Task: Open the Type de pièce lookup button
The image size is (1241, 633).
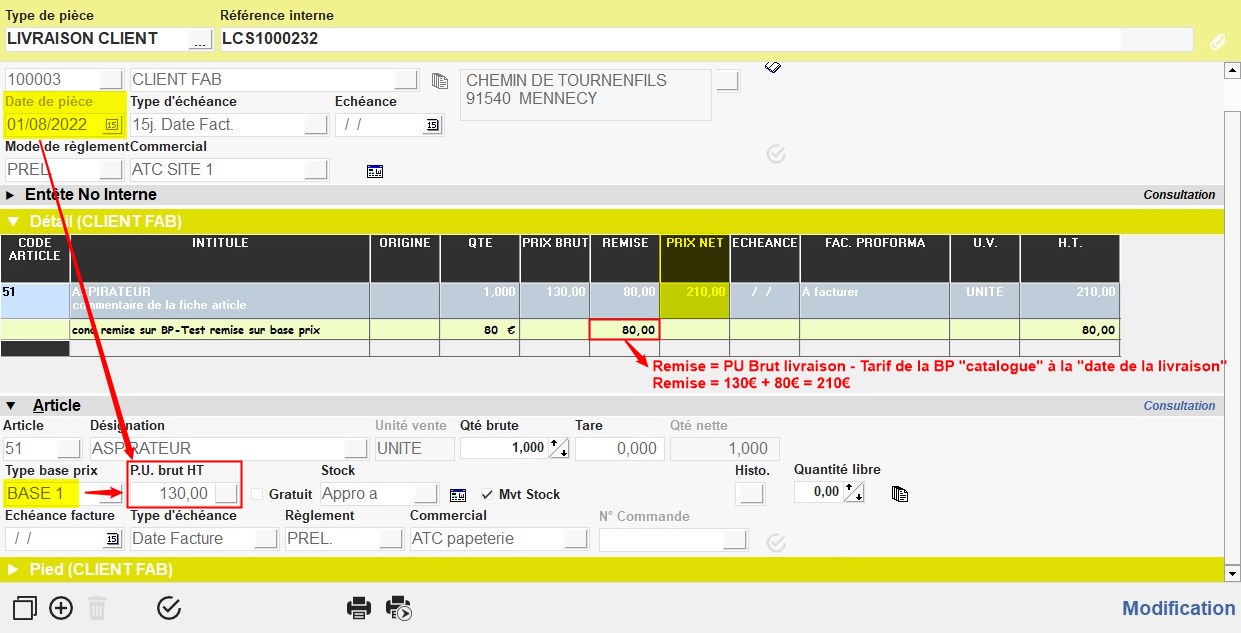Action: point(200,39)
